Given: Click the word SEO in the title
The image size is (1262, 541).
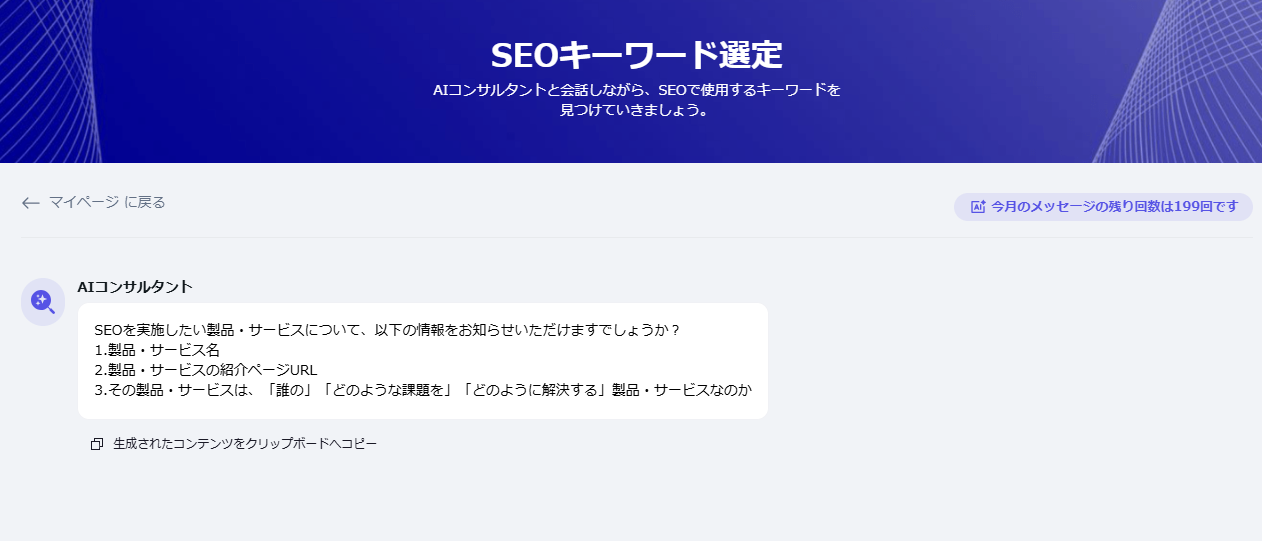Looking at the screenshot, I should (525, 54).
